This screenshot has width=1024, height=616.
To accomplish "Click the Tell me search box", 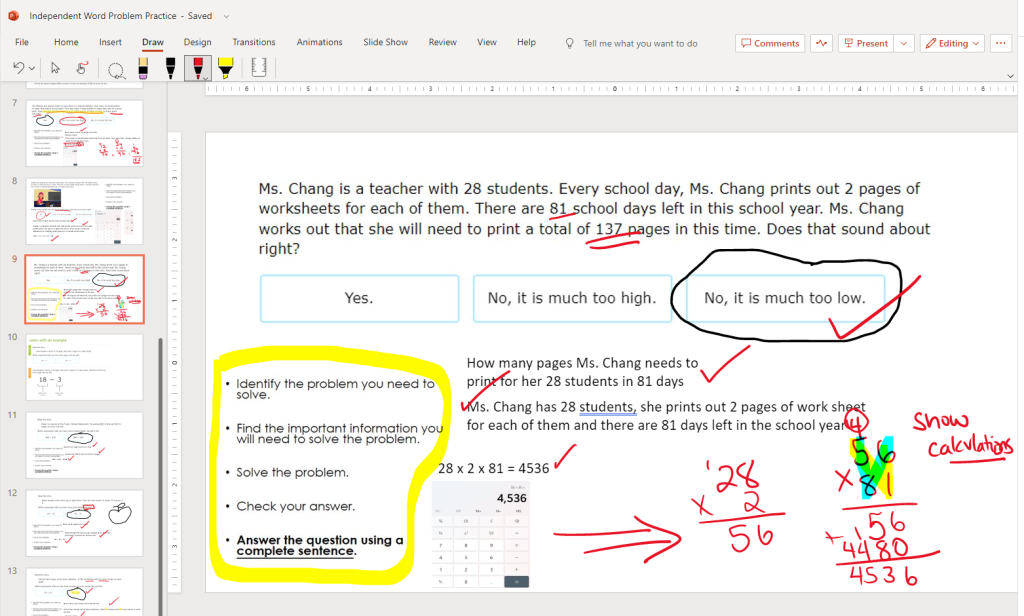I will click(x=640, y=43).
